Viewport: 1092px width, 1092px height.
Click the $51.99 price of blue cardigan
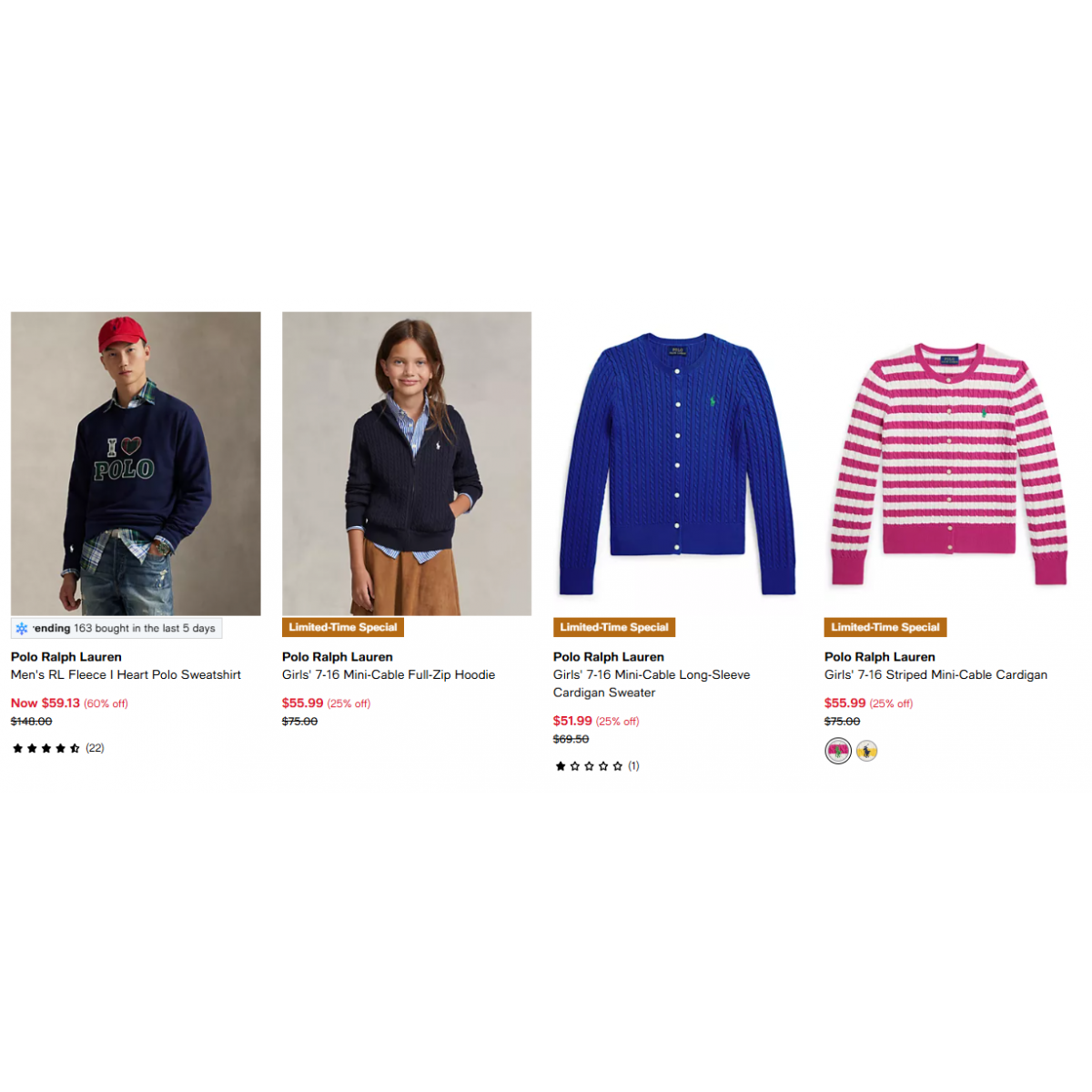[x=572, y=721]
